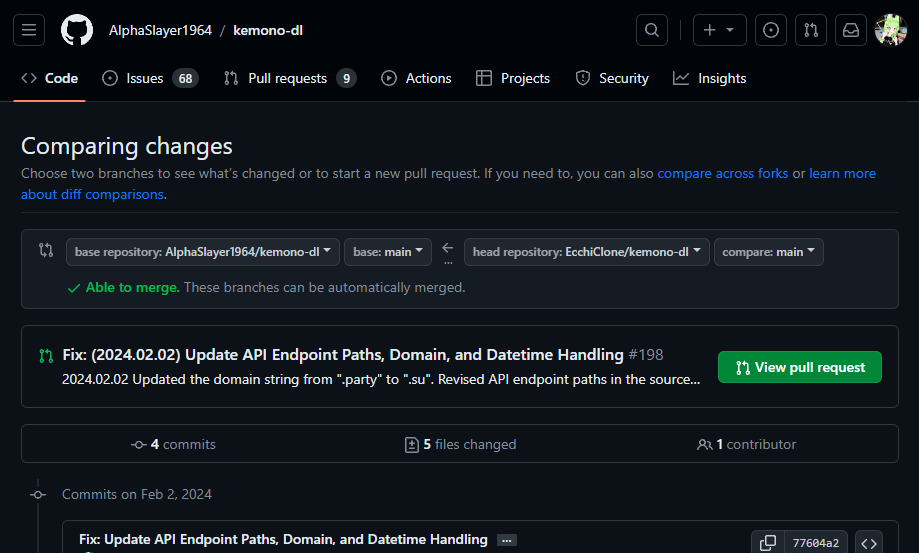The width and height of the screenshot is (919, 553).
Task: Open the search magnifier button
Action: 652,30
